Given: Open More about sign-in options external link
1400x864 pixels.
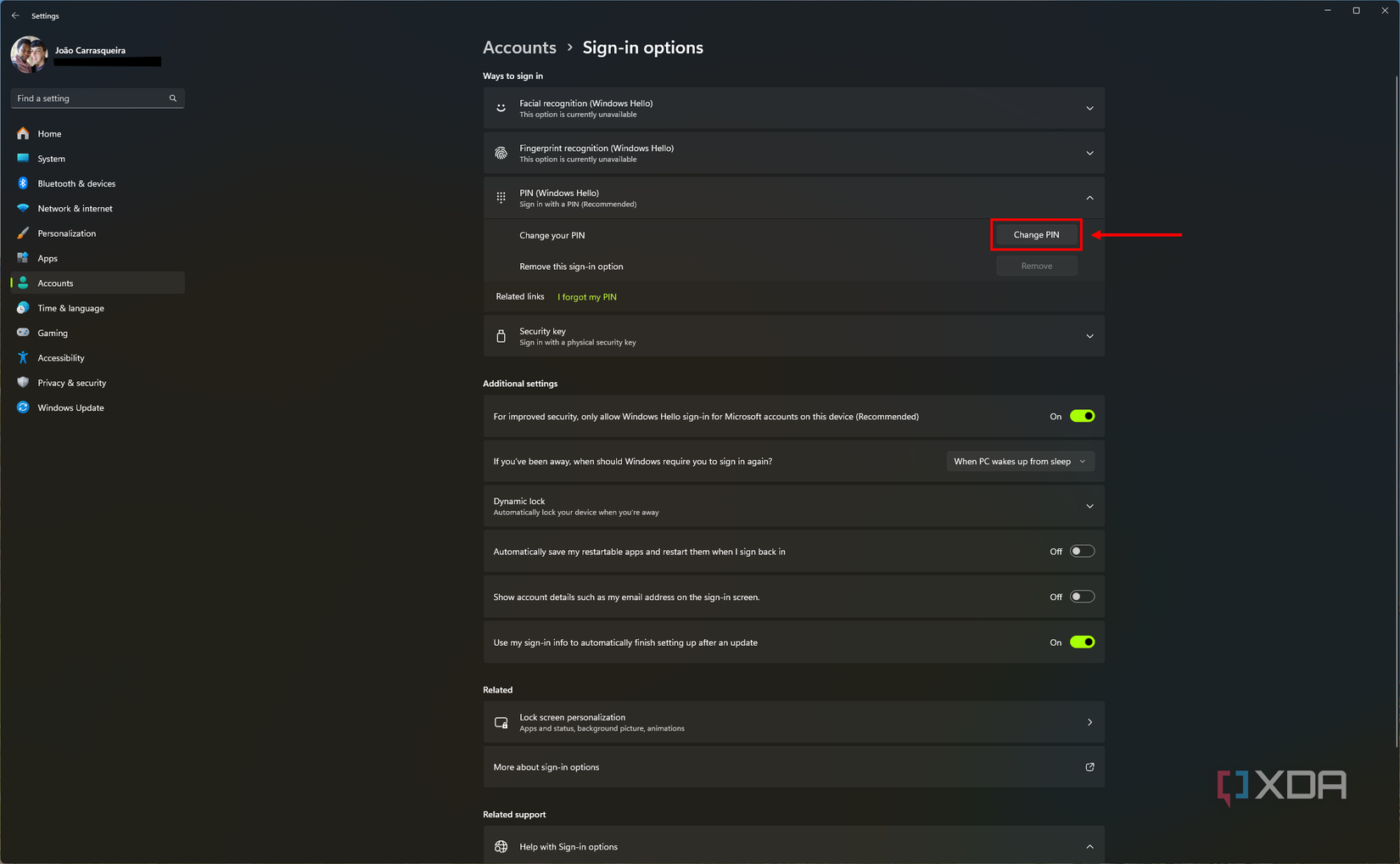Looking at the screenshot, I should (1089, 767).
